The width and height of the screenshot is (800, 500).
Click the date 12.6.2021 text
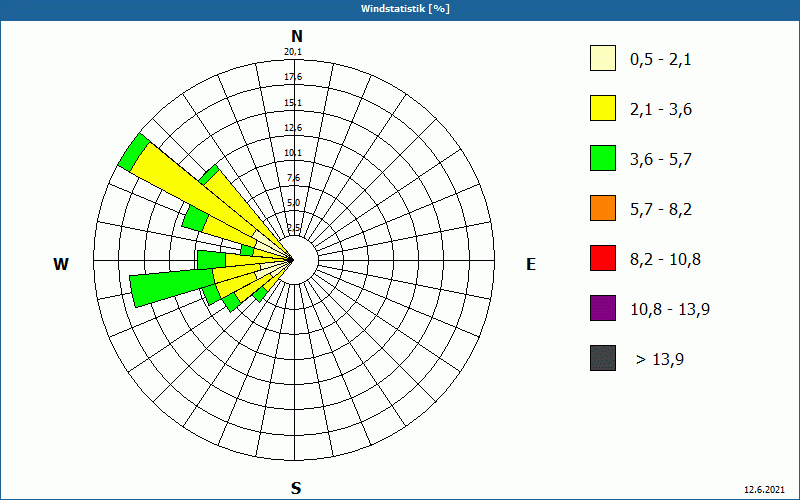coord(764,490)
